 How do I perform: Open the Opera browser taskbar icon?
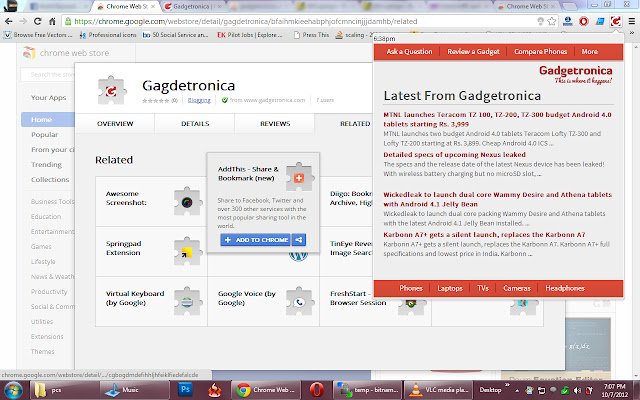point(316,390)
